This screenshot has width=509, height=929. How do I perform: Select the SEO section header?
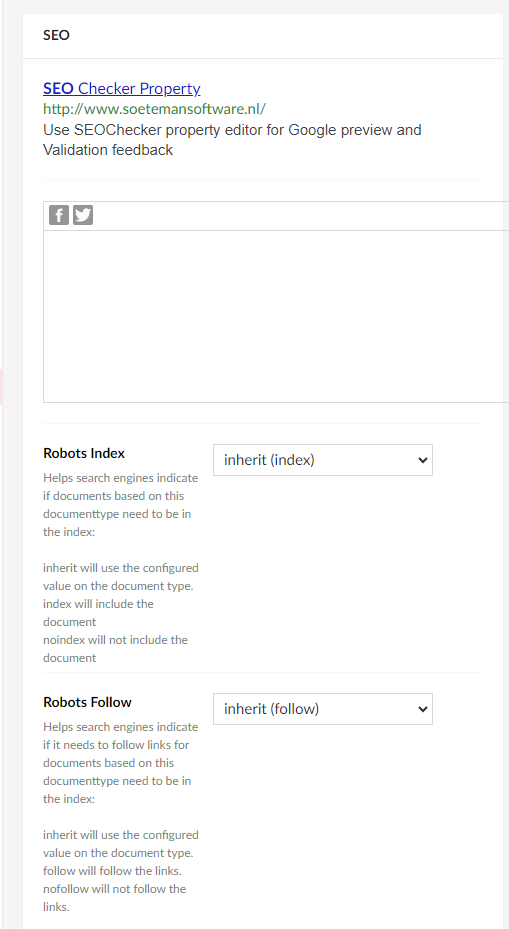tap(56, 36)
